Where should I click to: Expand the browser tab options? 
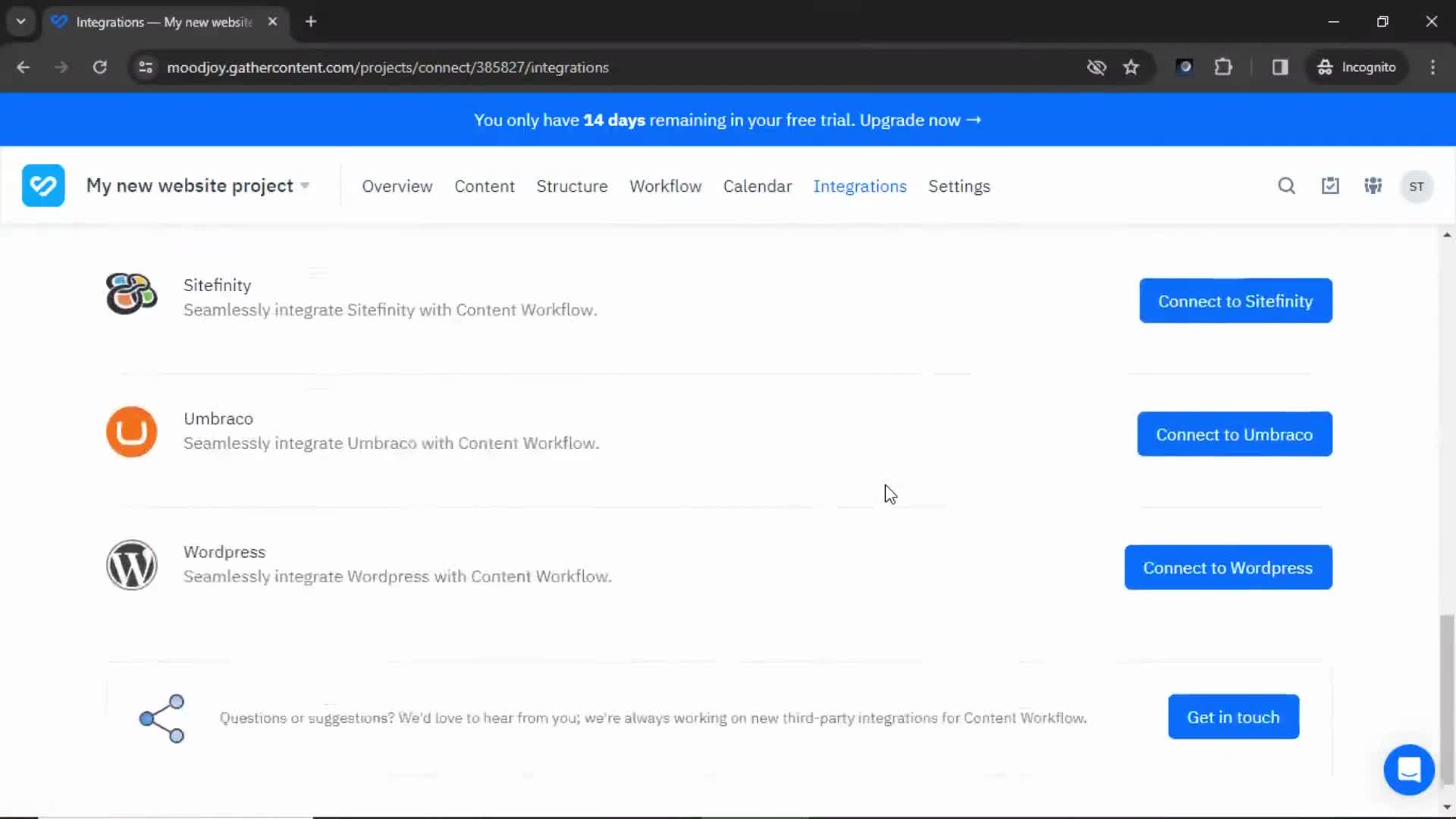point(20,21)
